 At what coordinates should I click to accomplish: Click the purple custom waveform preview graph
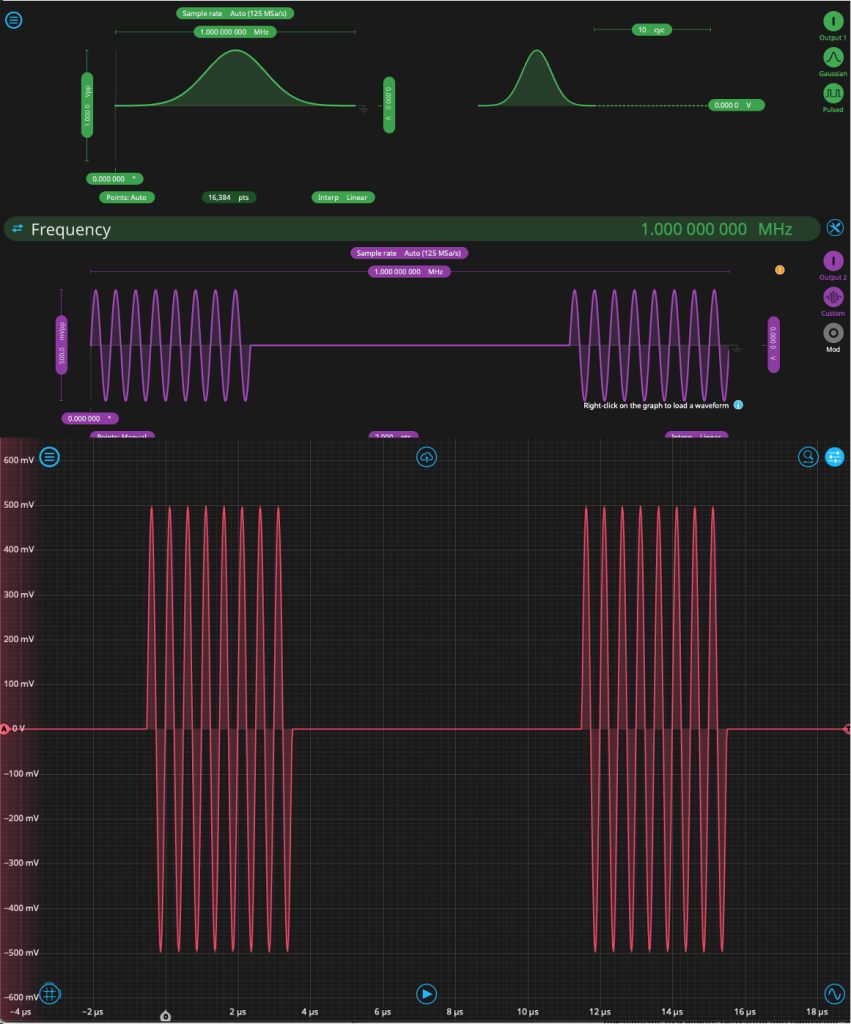409,345
